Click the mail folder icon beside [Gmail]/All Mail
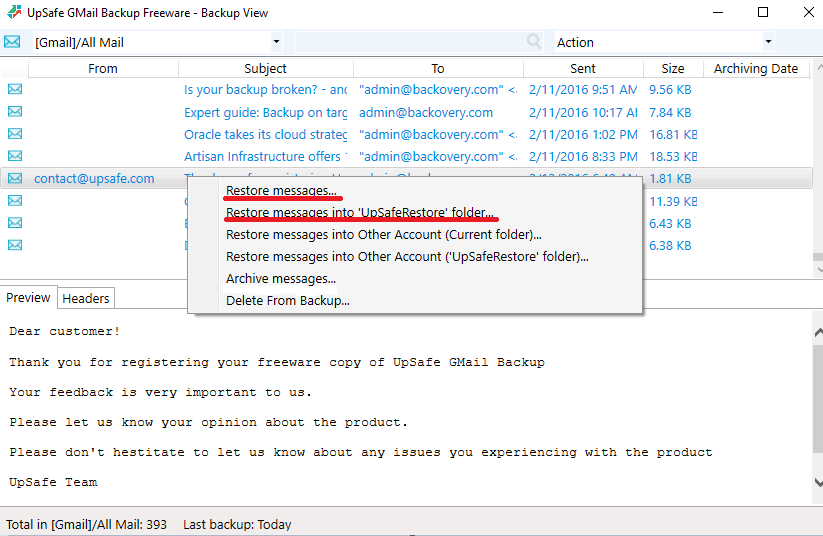The height and width of the screenshot is (536, 823). click(x=12, y=42)
